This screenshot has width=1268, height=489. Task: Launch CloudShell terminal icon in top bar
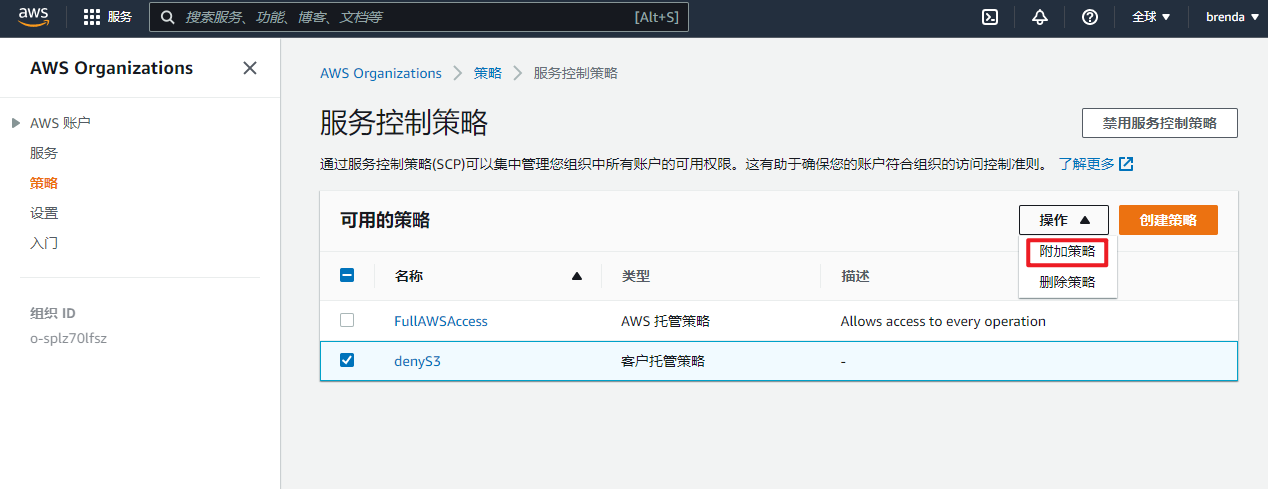pyautogui.click(x=990, y=17)
